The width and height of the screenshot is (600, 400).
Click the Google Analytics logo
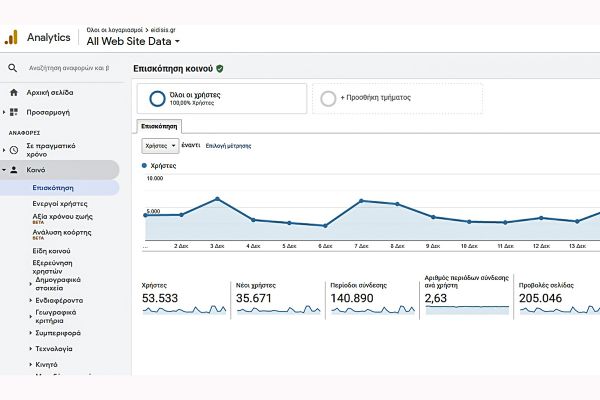coord(12,37)
